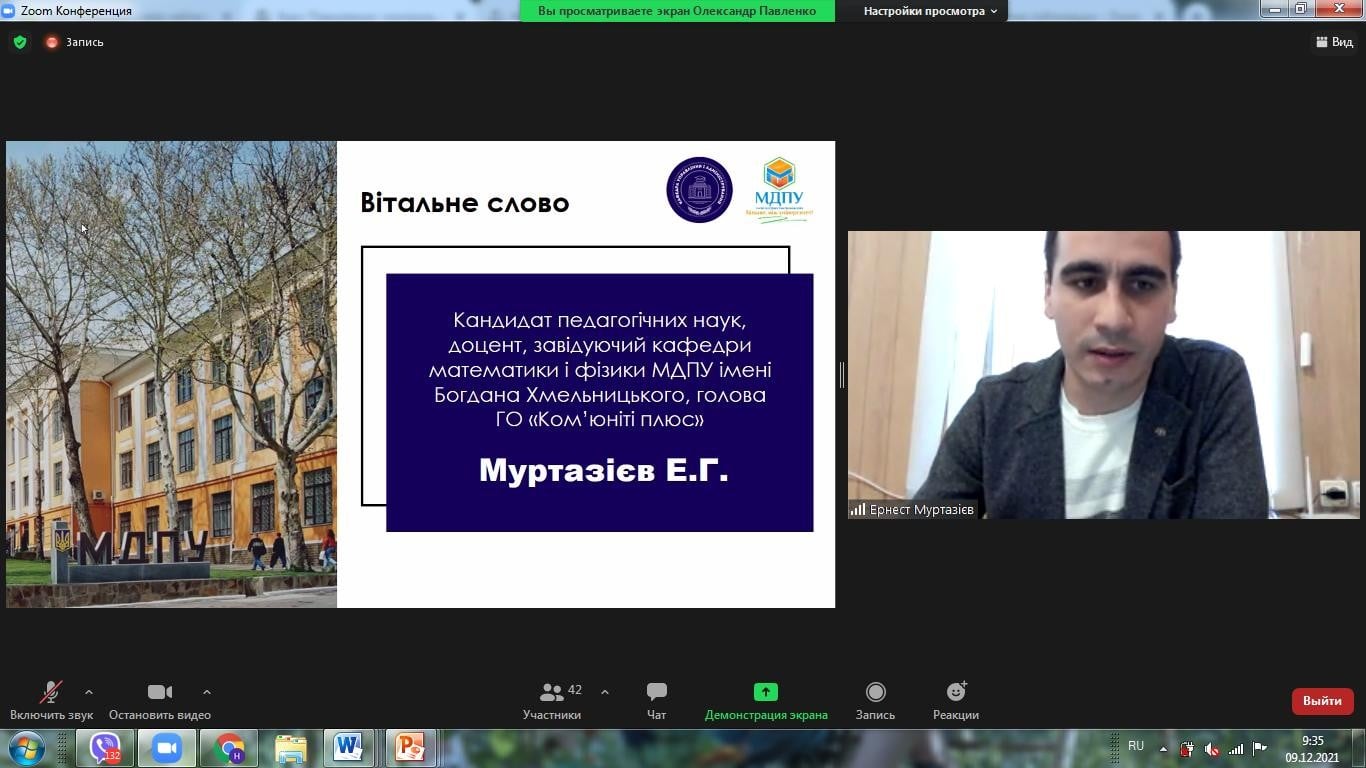
Task: Click the divider handle between slide and video
Action: tap(842, 375)
